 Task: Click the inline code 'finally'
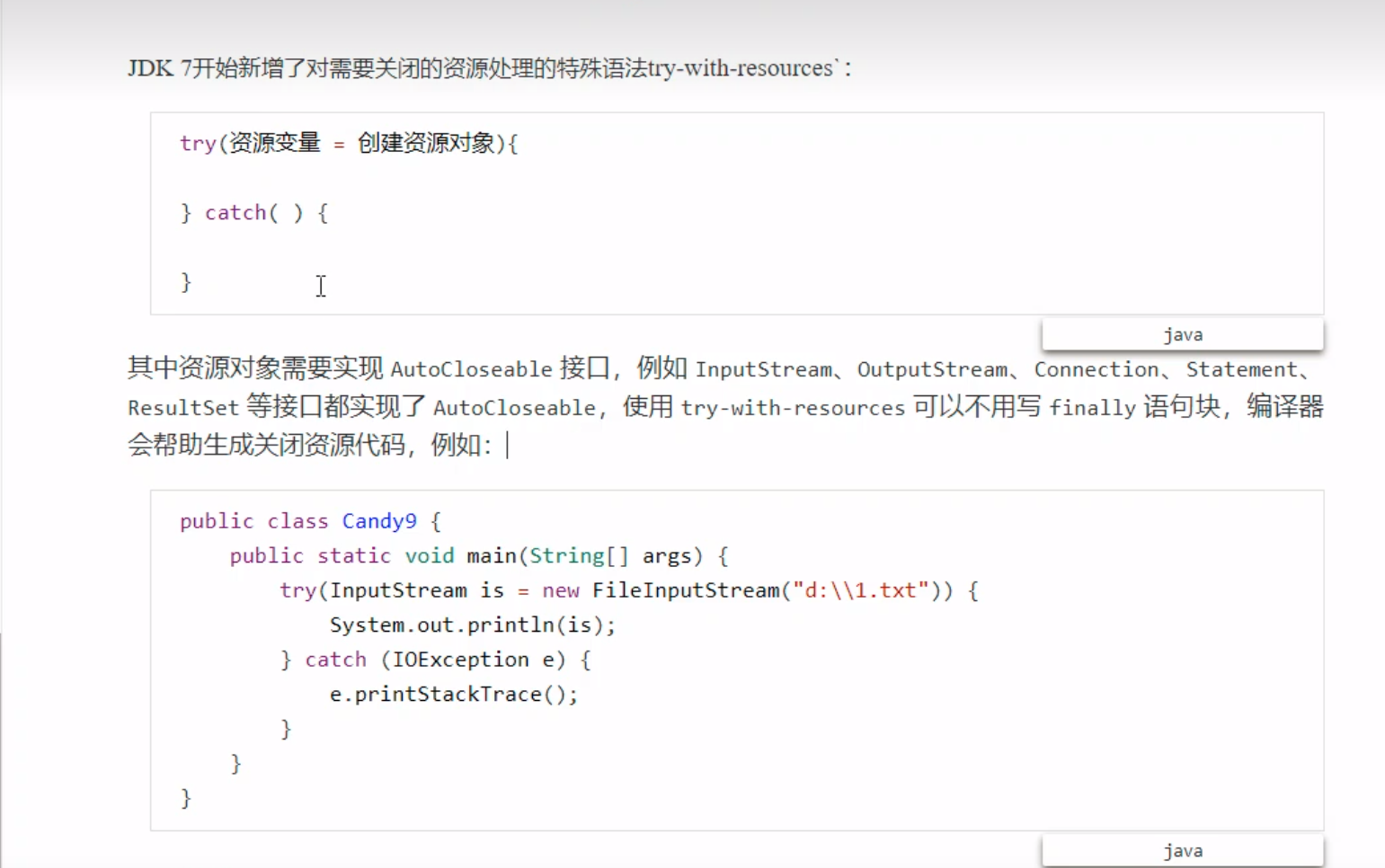click(x=1092, y=408)
